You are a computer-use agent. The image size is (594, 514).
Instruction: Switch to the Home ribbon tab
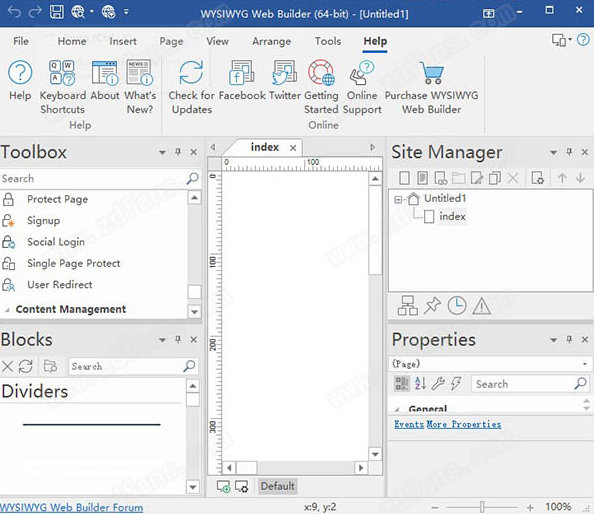coord(72,41)
